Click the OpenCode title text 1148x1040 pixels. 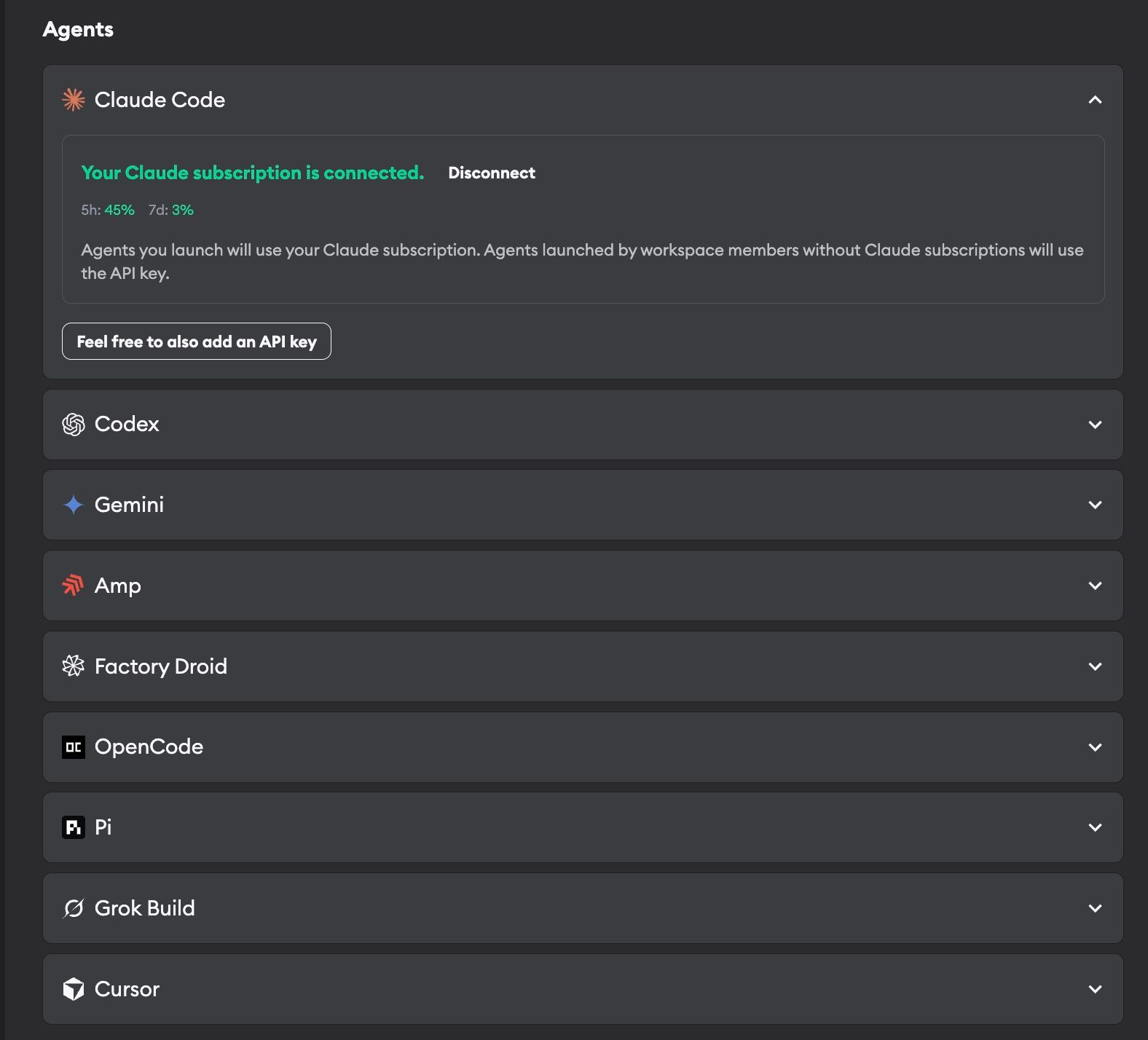pos(149,747)
